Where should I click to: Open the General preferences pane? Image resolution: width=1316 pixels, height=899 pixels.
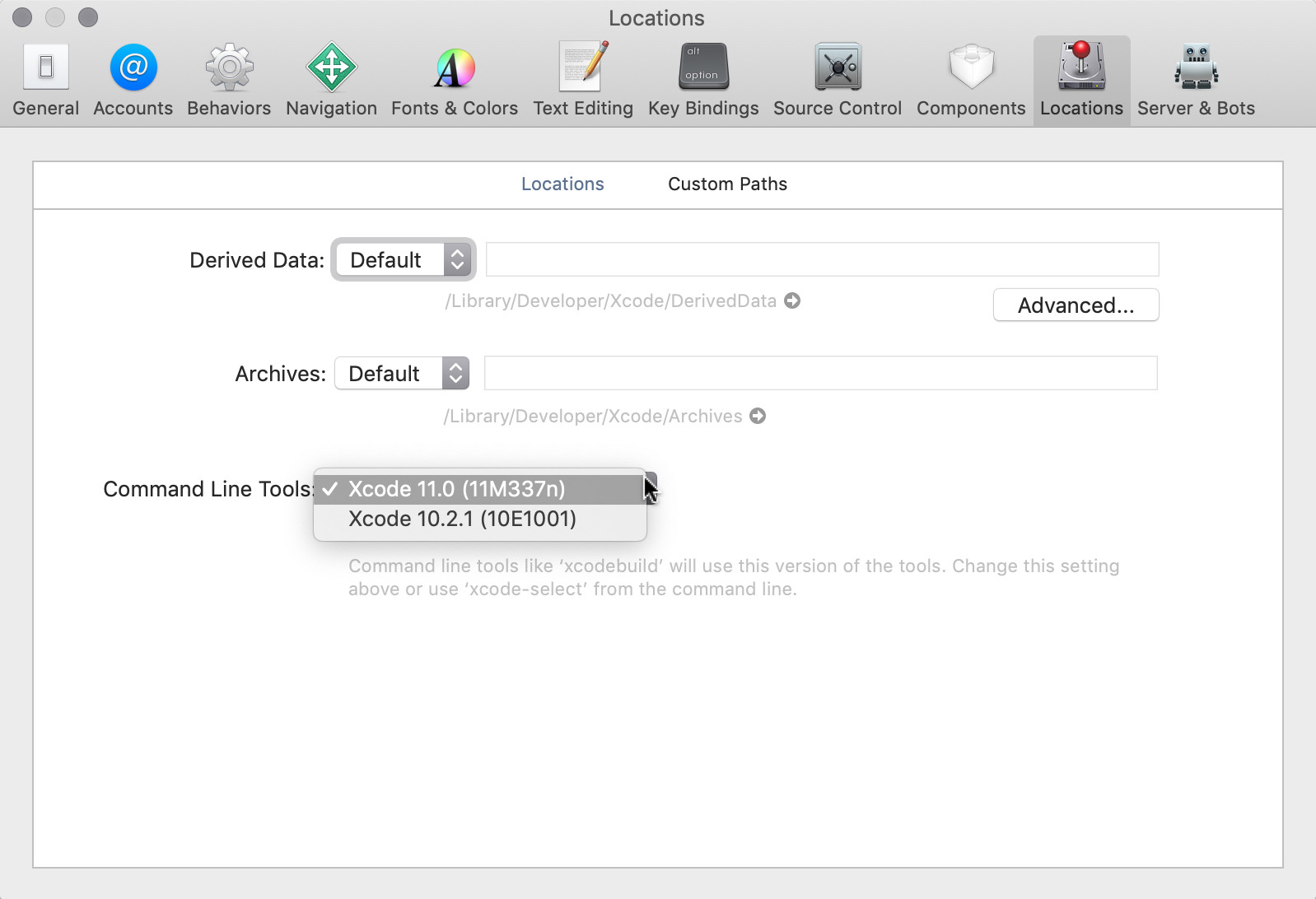(46, 80)
